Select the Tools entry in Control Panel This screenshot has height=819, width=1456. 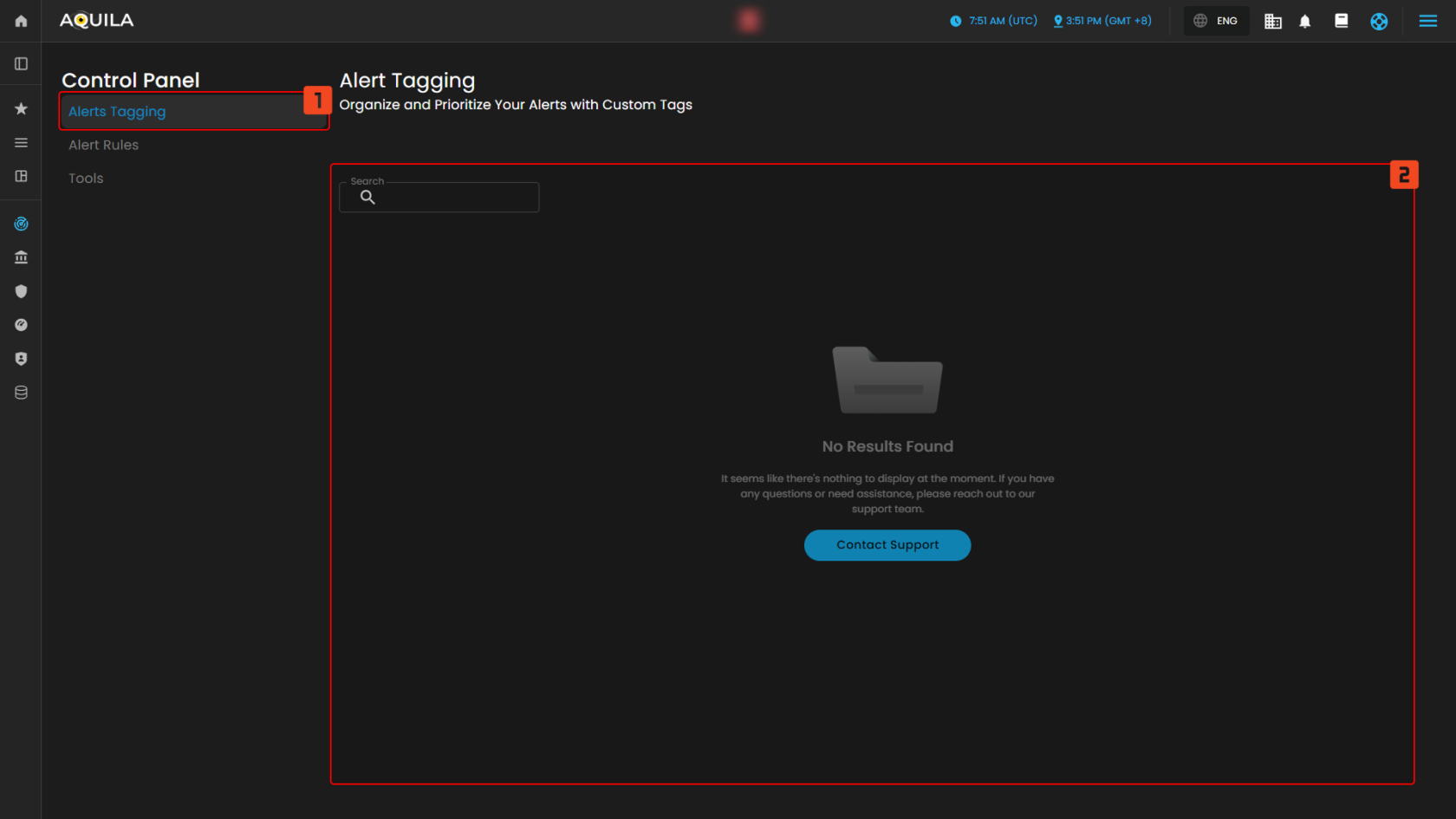(x=85, y=178)
